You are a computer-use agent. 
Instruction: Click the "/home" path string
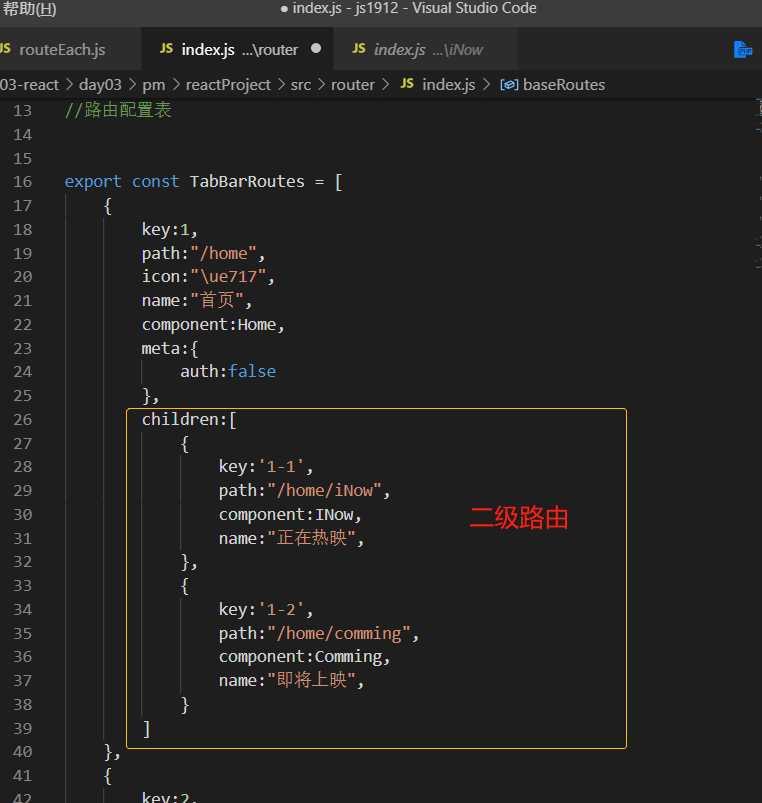click(223, 253)
